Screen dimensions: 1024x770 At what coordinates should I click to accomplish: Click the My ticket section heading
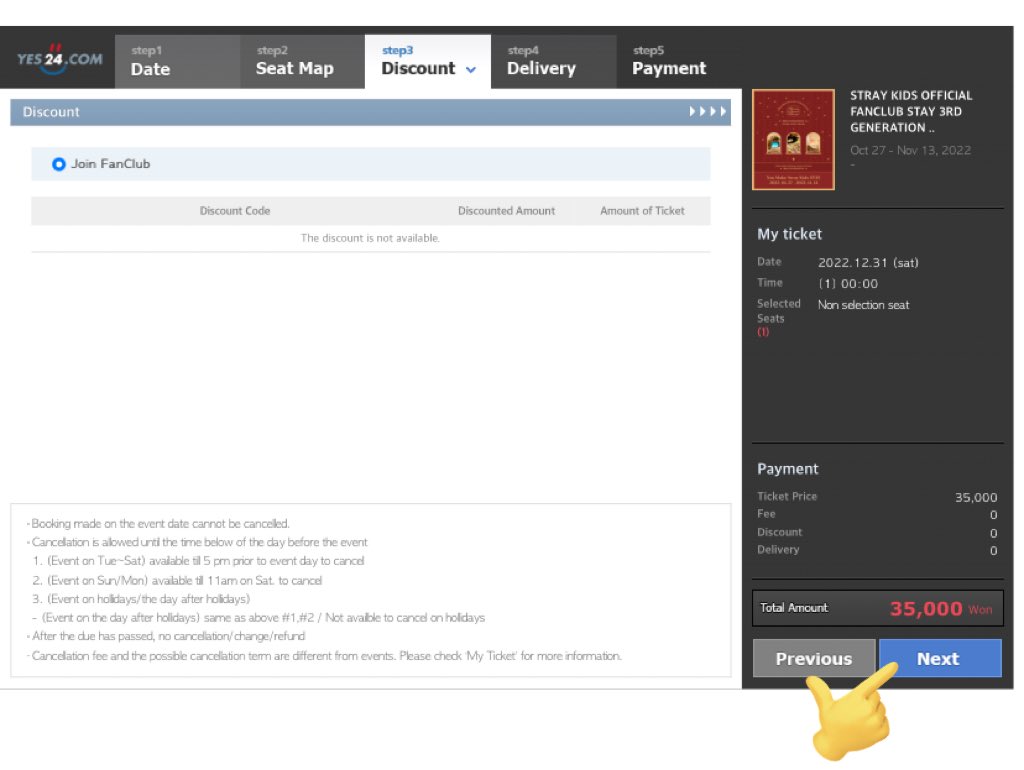click(789, 234)
